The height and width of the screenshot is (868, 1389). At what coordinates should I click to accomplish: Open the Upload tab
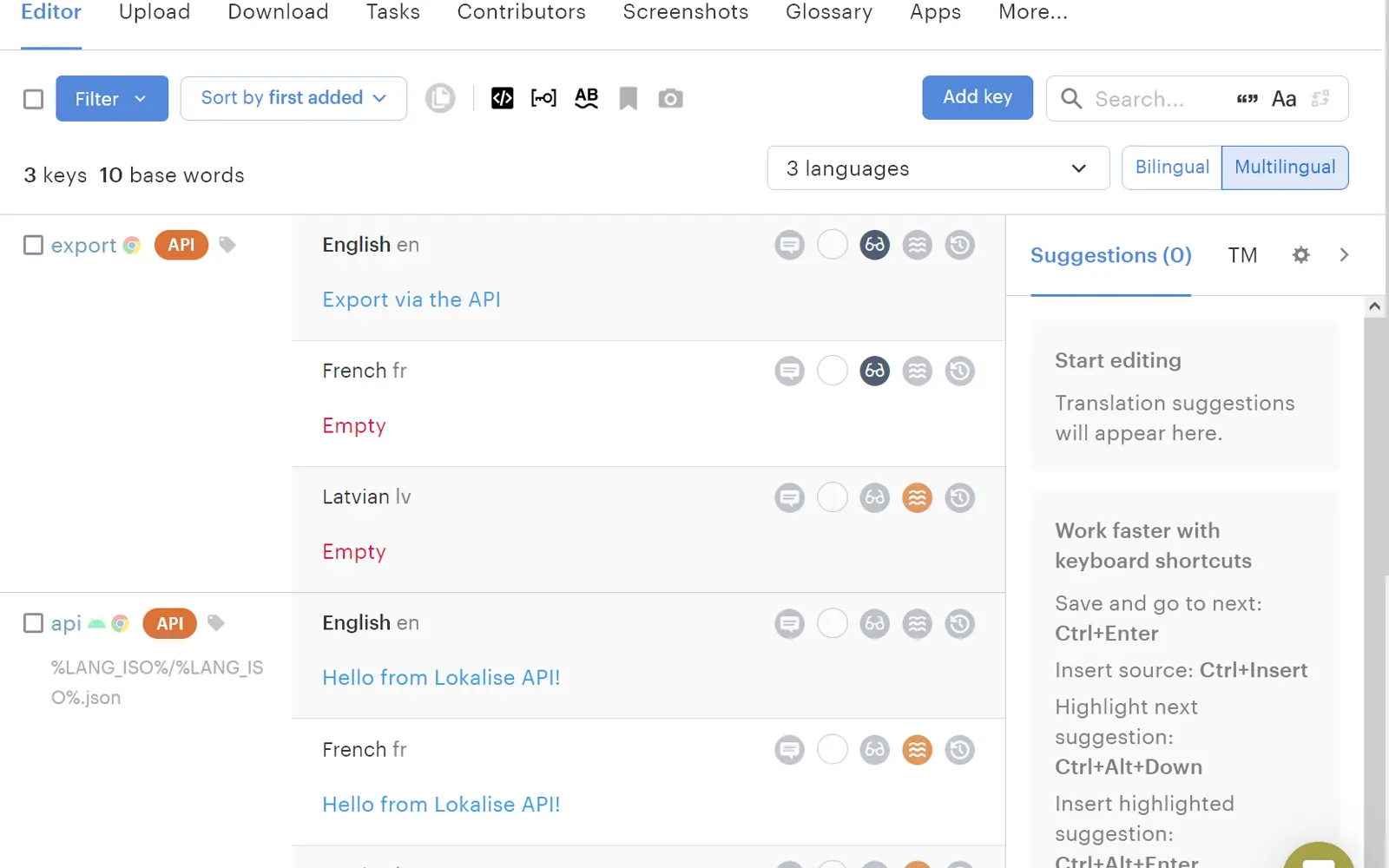[155, 12]
